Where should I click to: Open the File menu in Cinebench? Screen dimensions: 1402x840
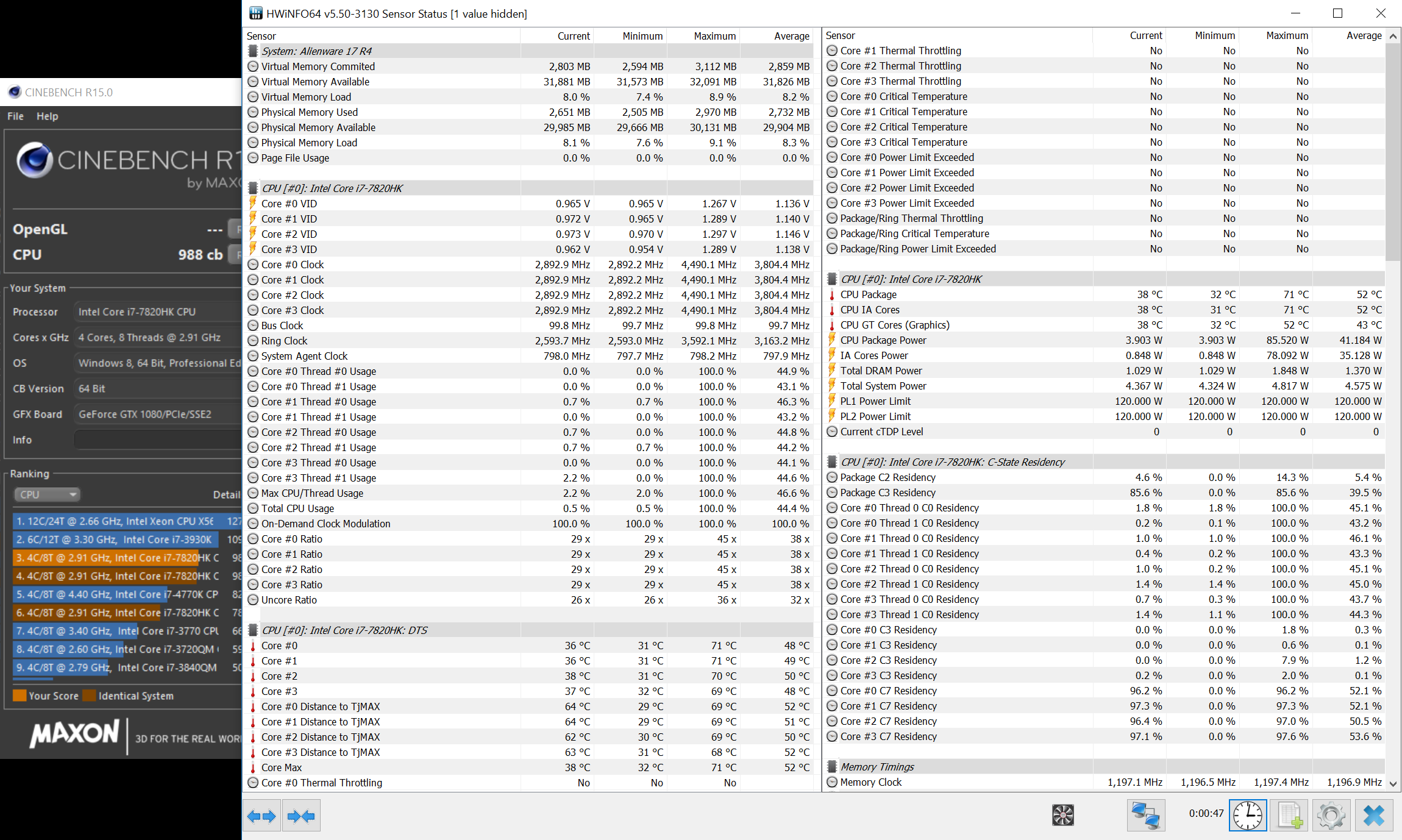(x=15, y=116)
